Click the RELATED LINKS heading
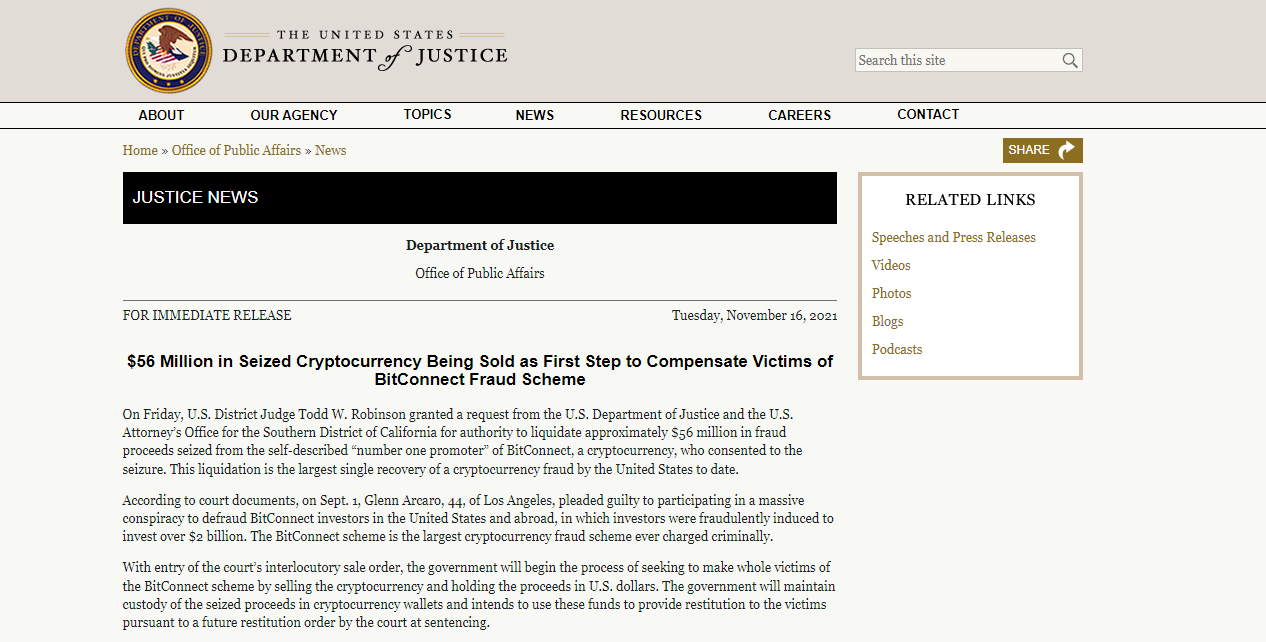The image size is (1266, 642). tap(970, 200)
